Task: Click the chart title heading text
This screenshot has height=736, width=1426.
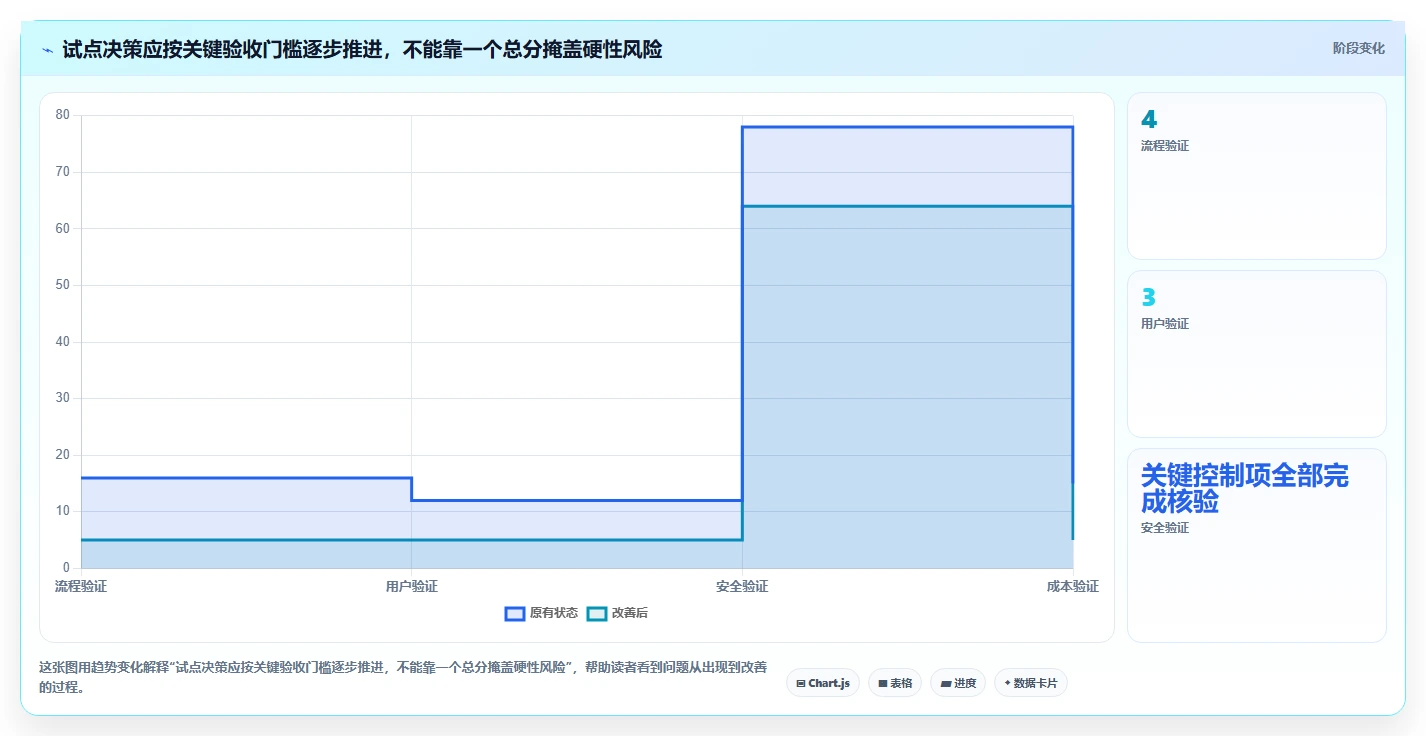Action: pyautogui.click(x=362, y=49)
